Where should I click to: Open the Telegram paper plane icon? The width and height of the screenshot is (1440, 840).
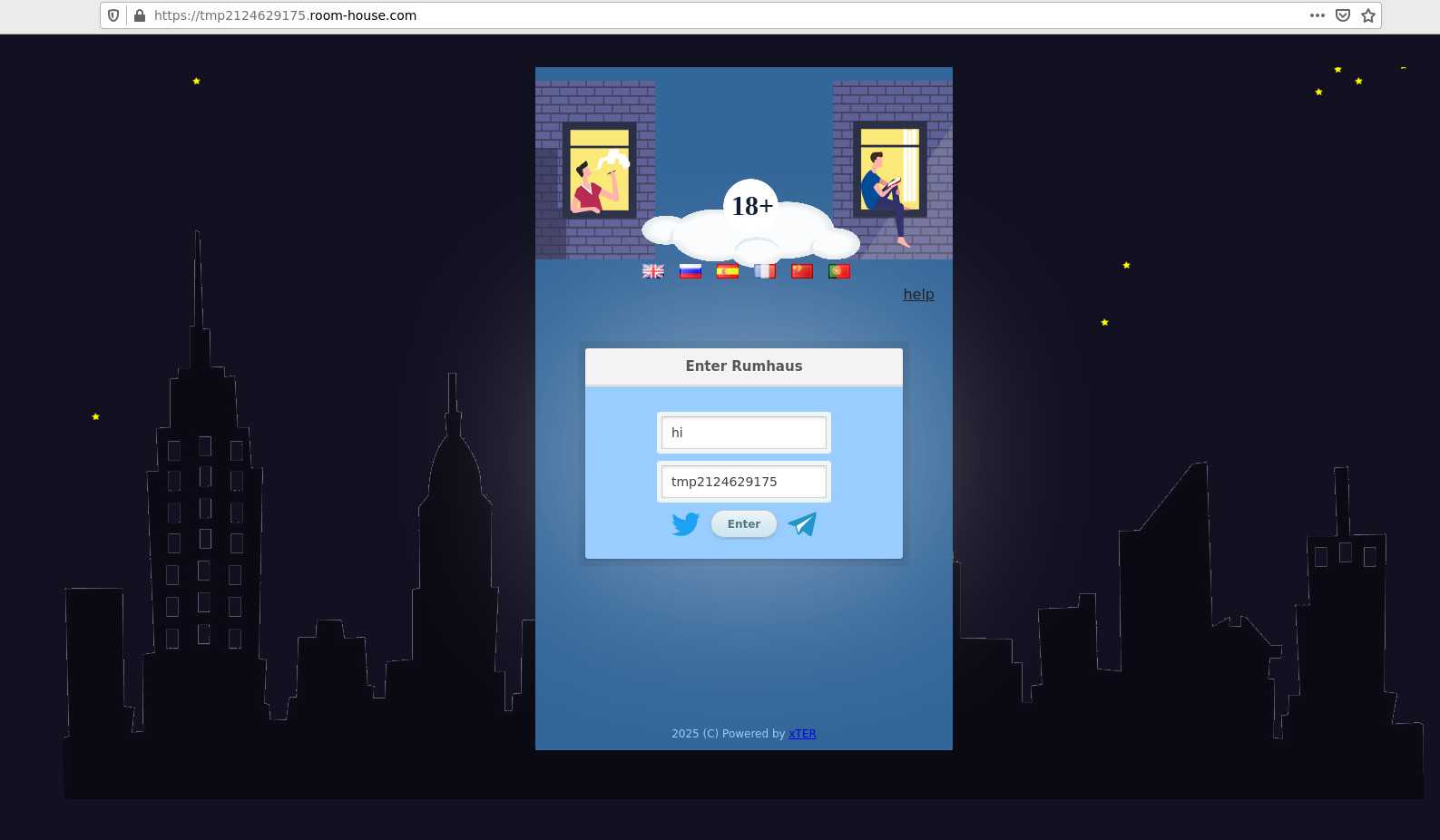click(x=802, y=524)
